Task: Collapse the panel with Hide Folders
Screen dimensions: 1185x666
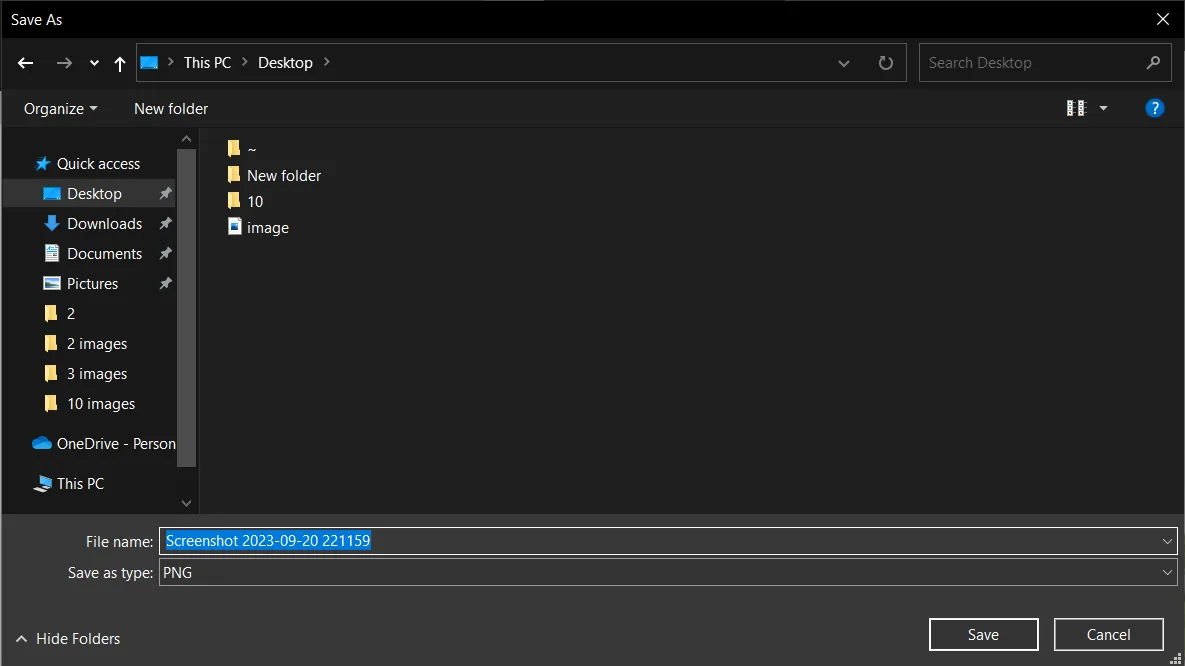Action: 68,639
